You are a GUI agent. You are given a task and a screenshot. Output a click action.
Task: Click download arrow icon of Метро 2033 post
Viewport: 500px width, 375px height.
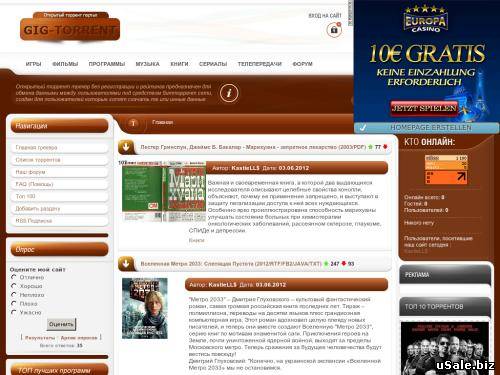click(x=126, y=264)
